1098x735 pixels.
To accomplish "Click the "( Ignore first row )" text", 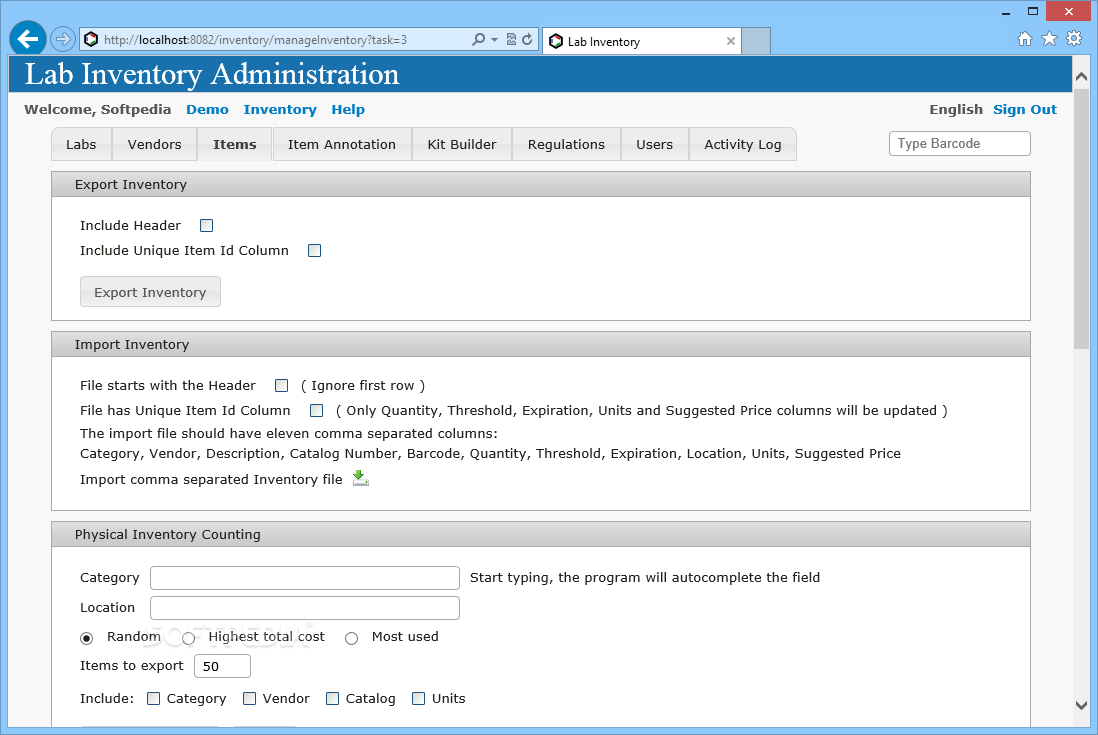I will 363,386.
